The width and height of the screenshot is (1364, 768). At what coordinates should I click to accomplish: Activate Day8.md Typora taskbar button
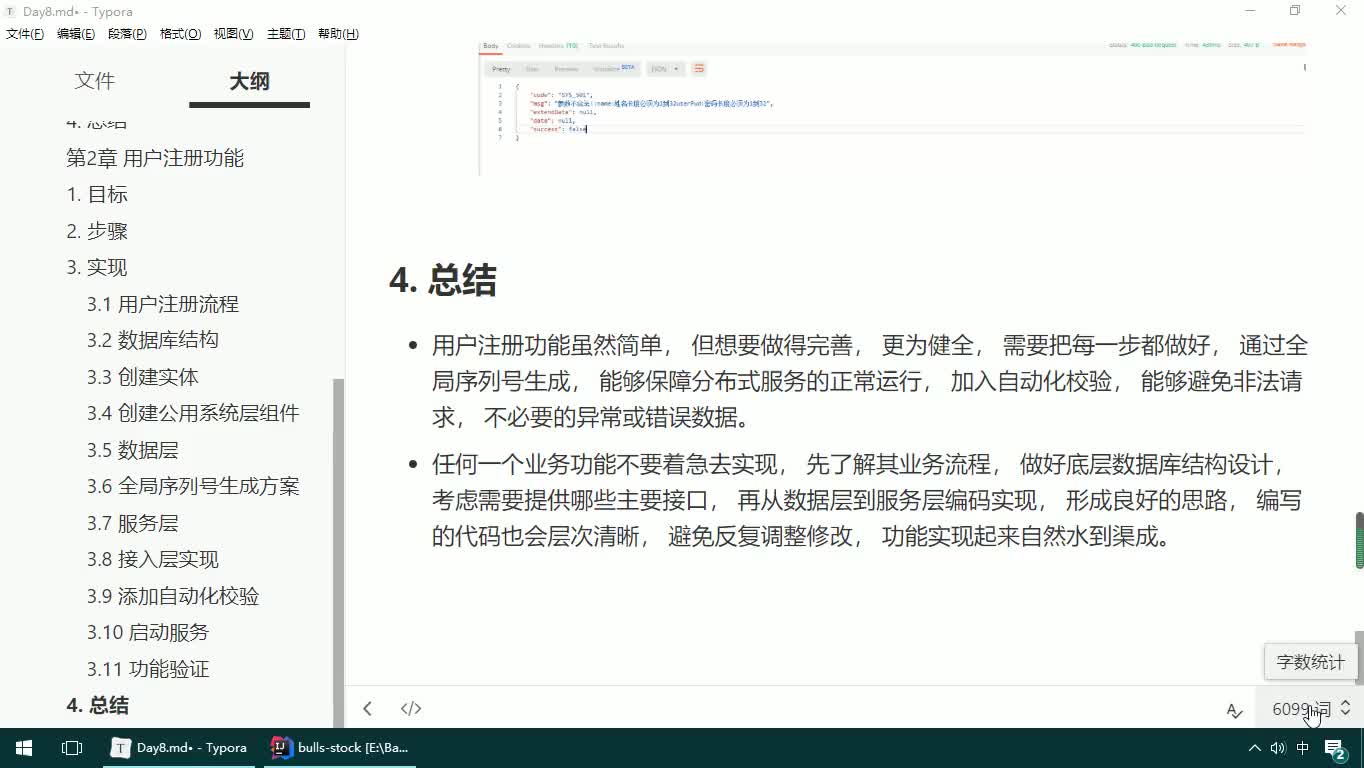pyautogui.click(x=180, y=748)
